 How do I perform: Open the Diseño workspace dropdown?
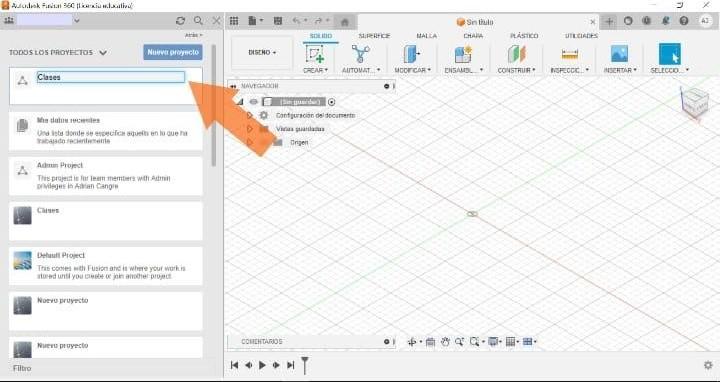coord(262,53)
